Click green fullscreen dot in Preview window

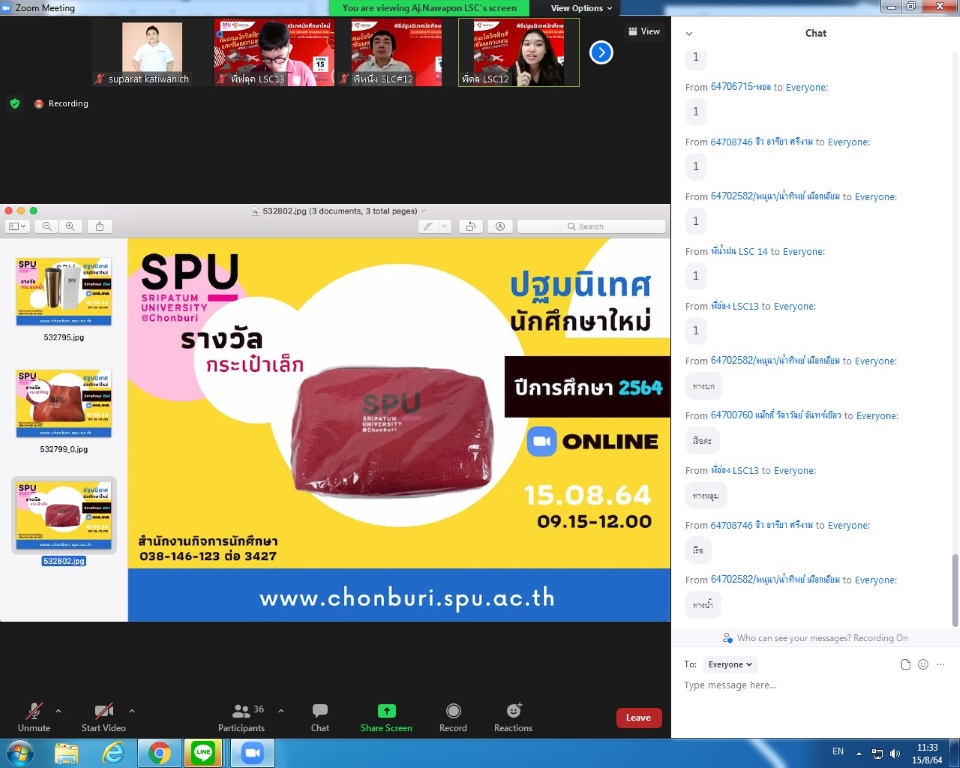(34, 211)
